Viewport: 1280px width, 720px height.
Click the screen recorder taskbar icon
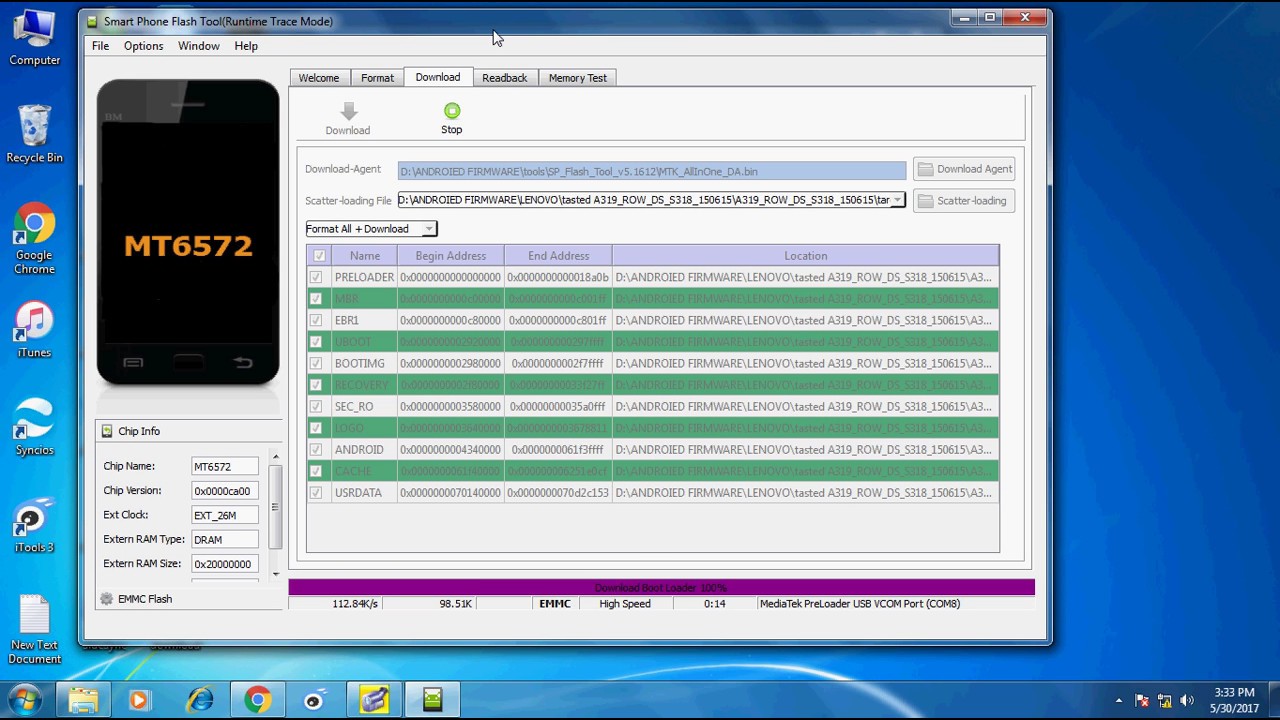click(x=374, y=699)
